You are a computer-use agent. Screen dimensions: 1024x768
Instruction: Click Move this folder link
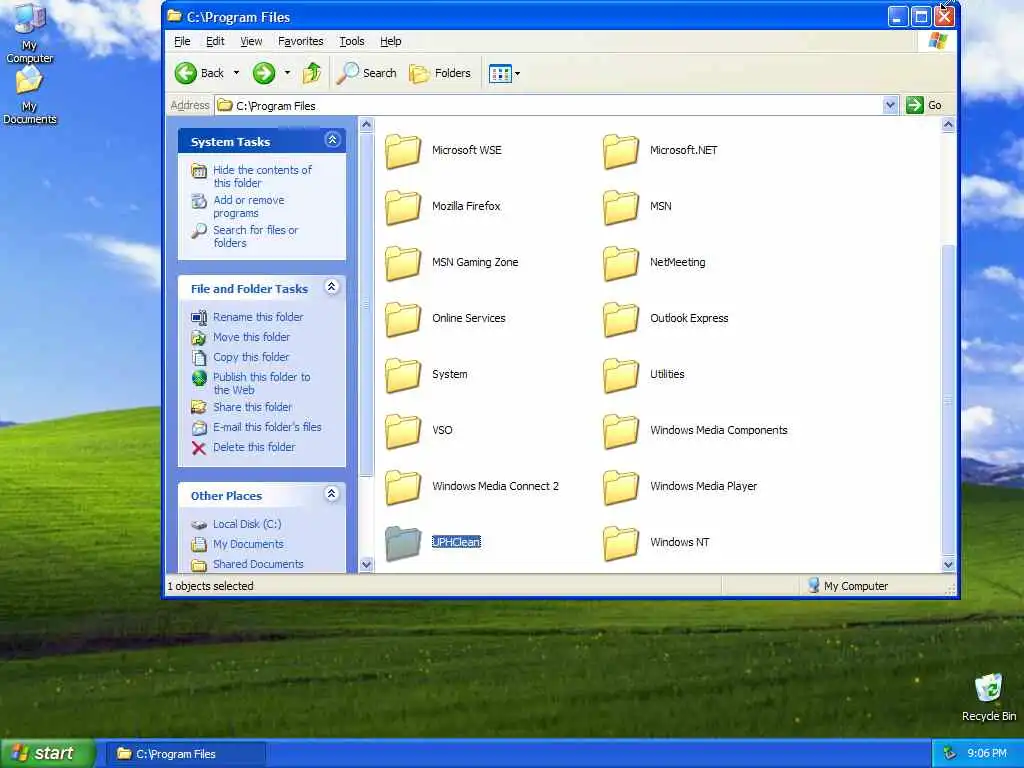point(251,337)
